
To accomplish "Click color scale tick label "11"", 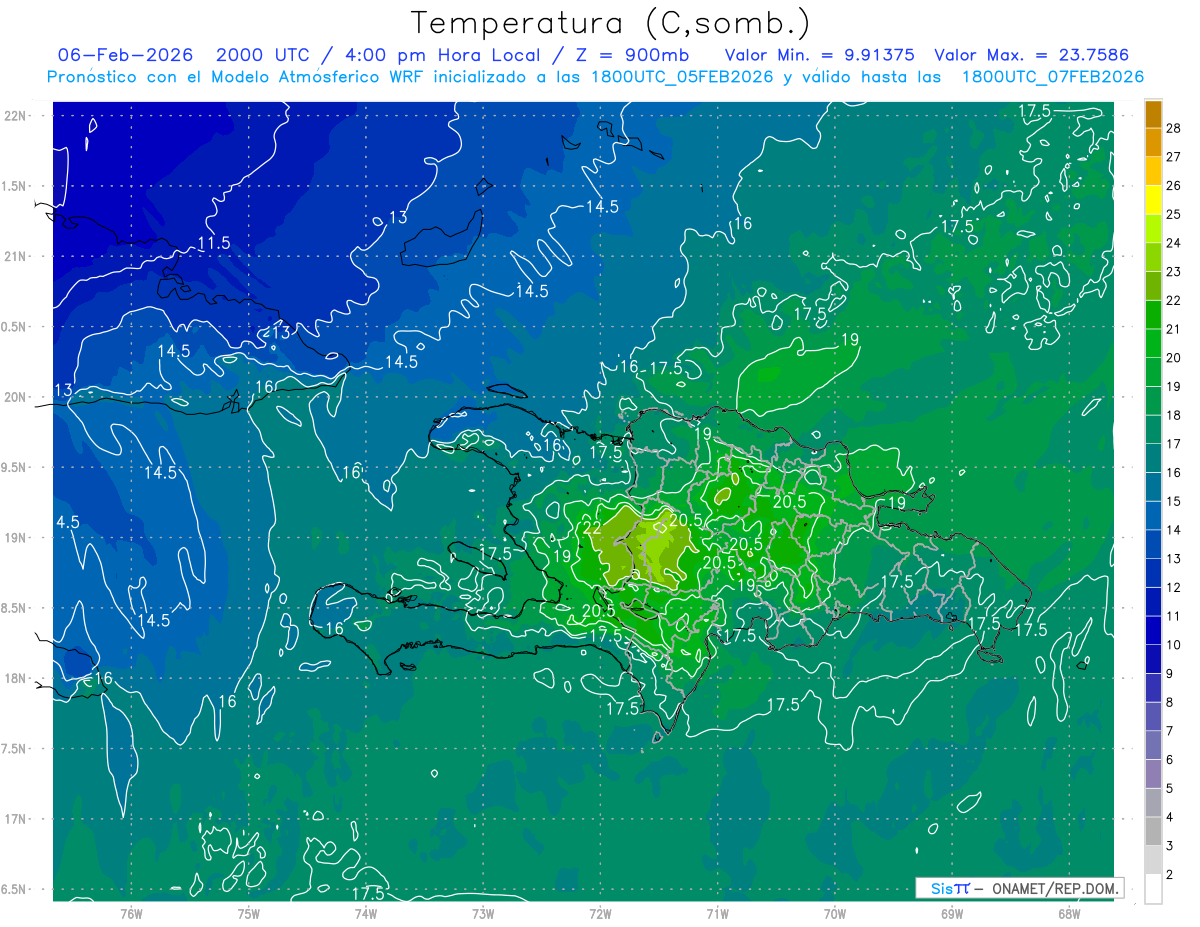I will pyautogui.click(x=1174, y=617).
